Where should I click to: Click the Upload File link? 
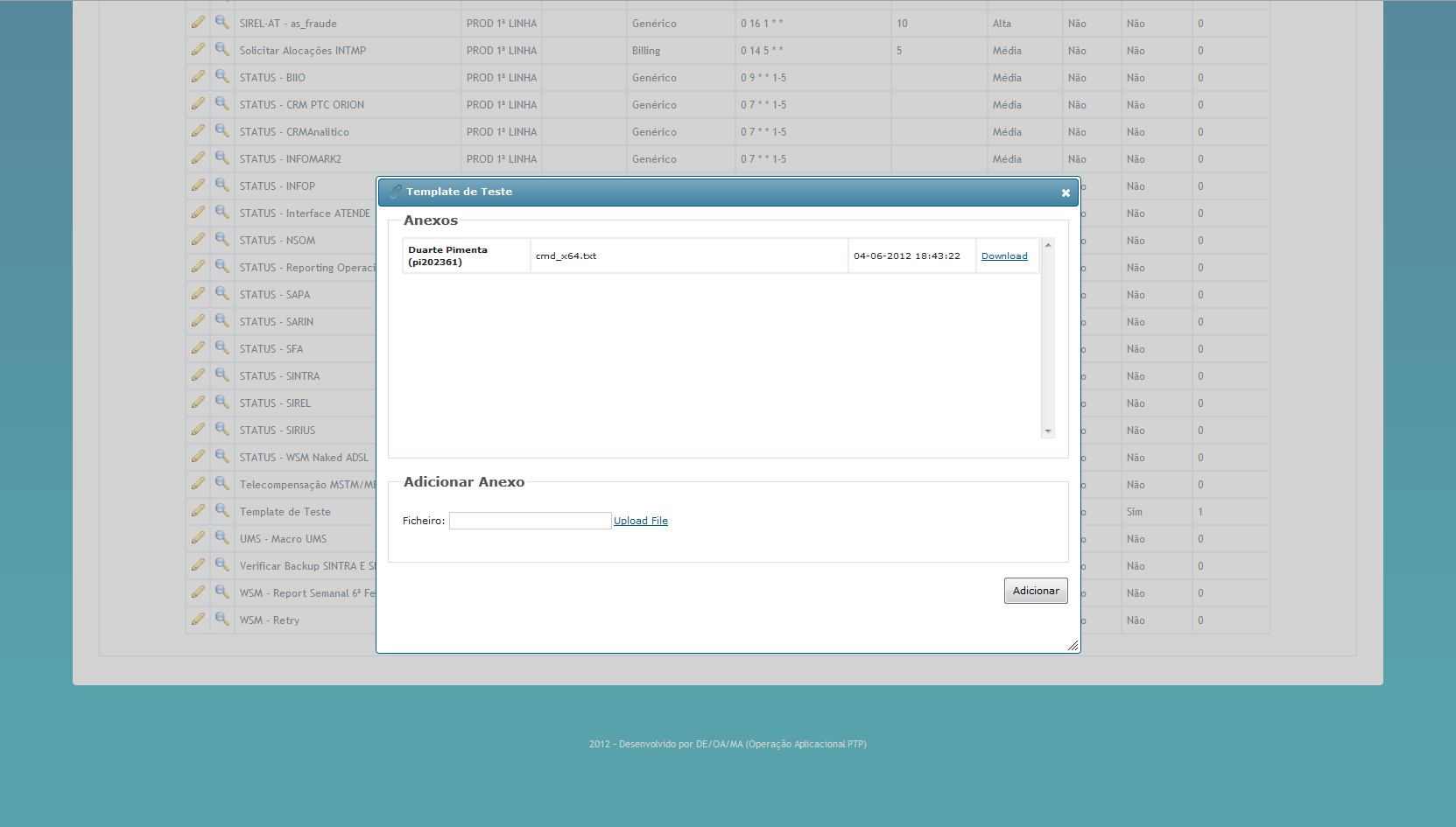pos(641,521)
